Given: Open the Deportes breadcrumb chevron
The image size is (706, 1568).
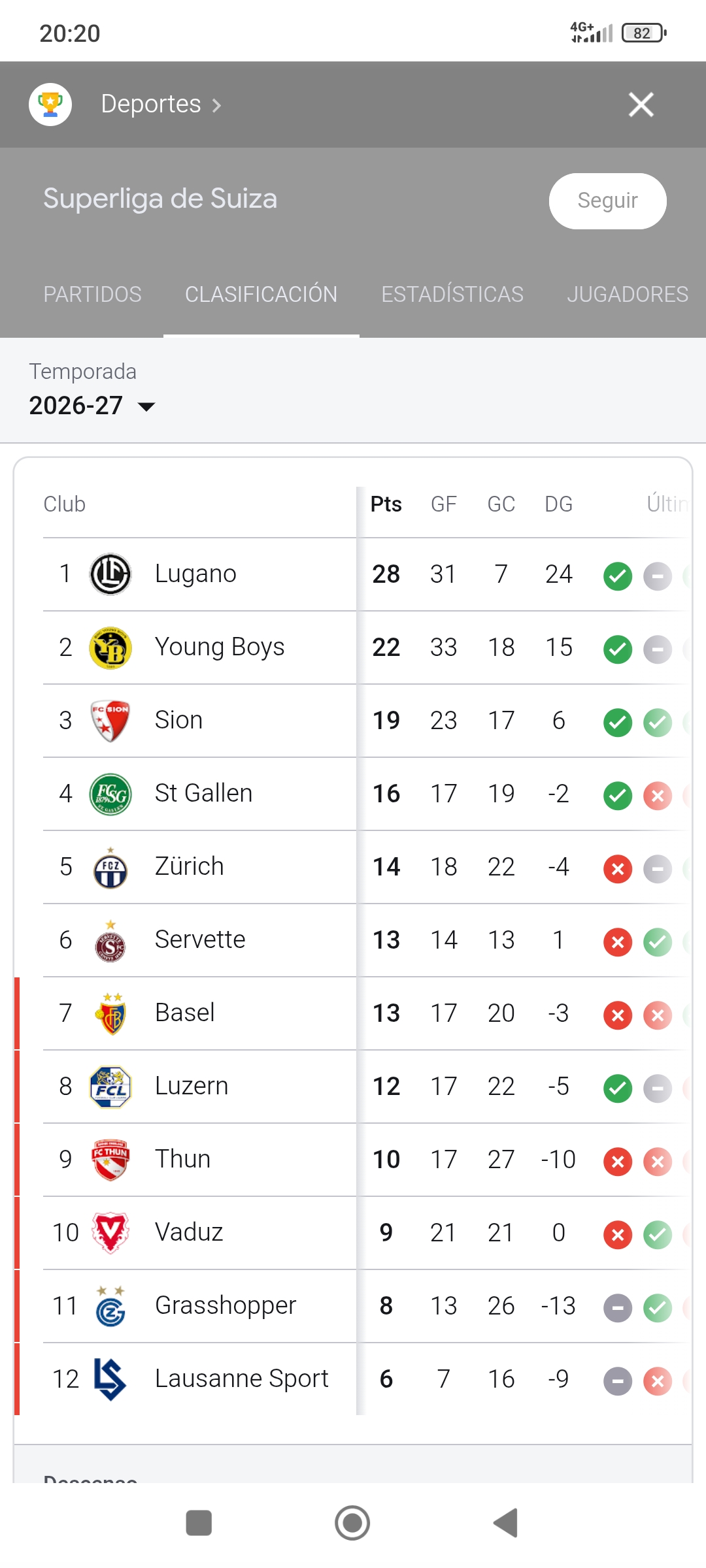Looking at the screenshot, I should coord(217,105).
